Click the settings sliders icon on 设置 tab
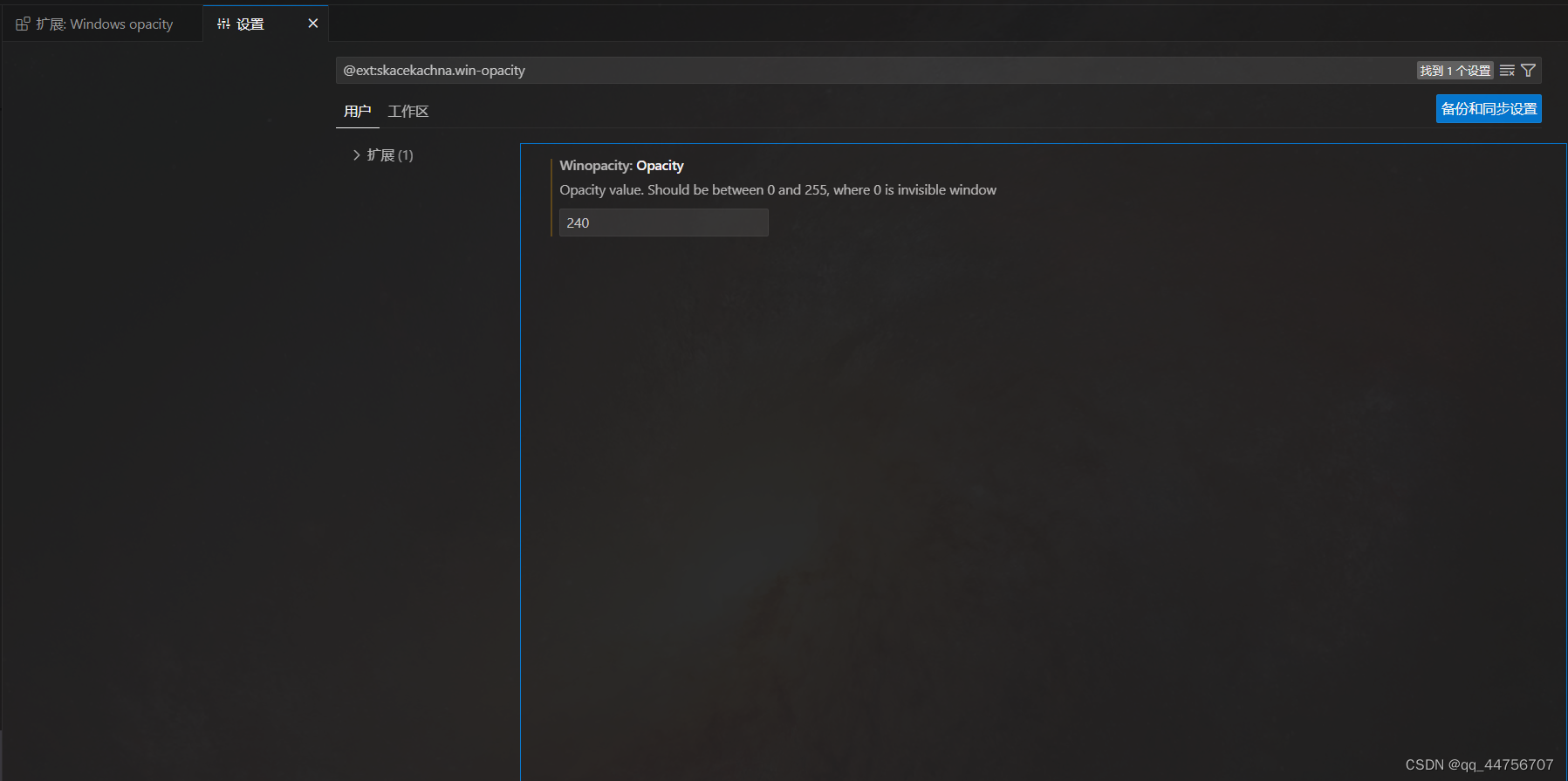The width and height of the screenshot is (1568, 781). 223,24
